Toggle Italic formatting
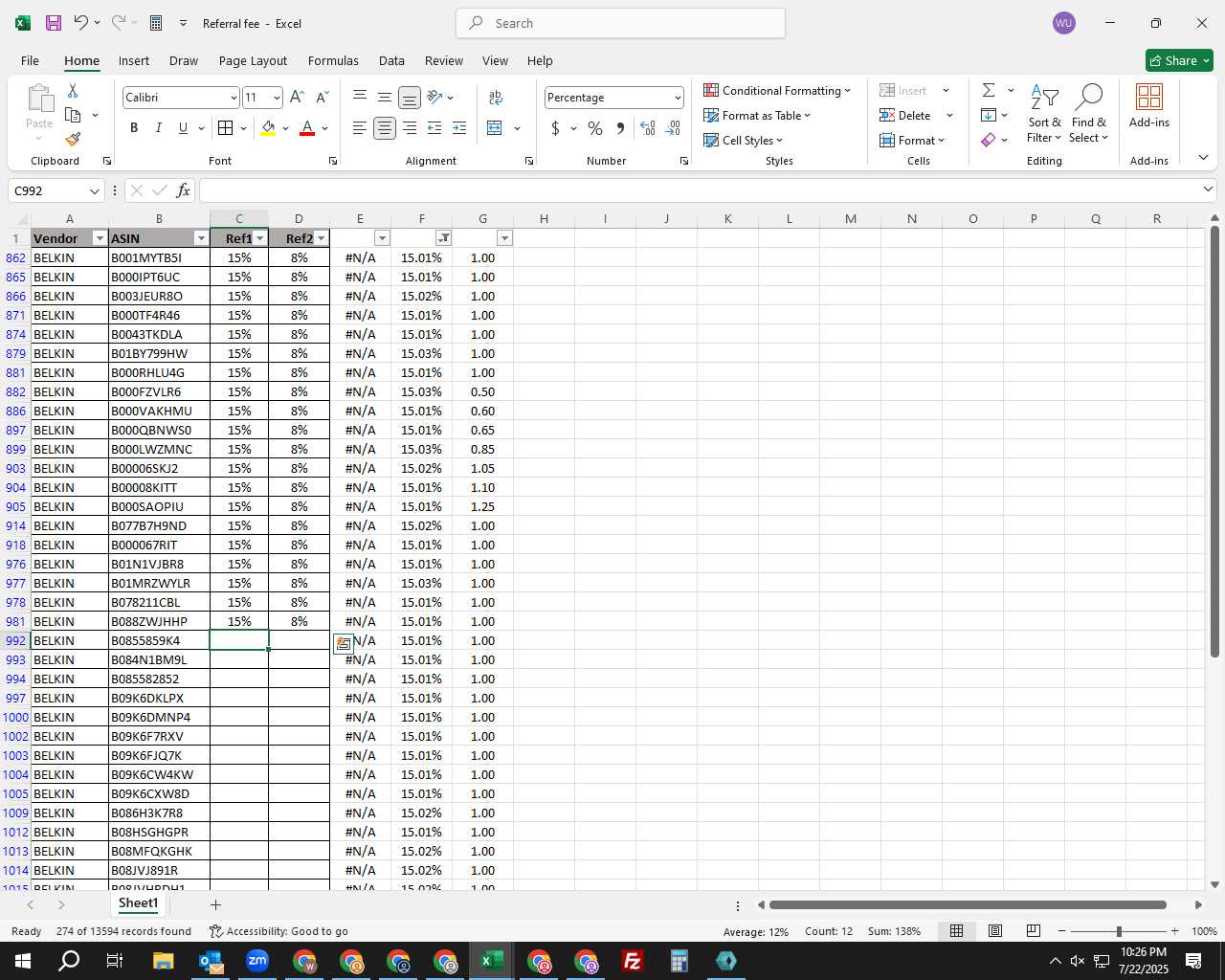The image size is (1225, 980). (x=158, y=128)
